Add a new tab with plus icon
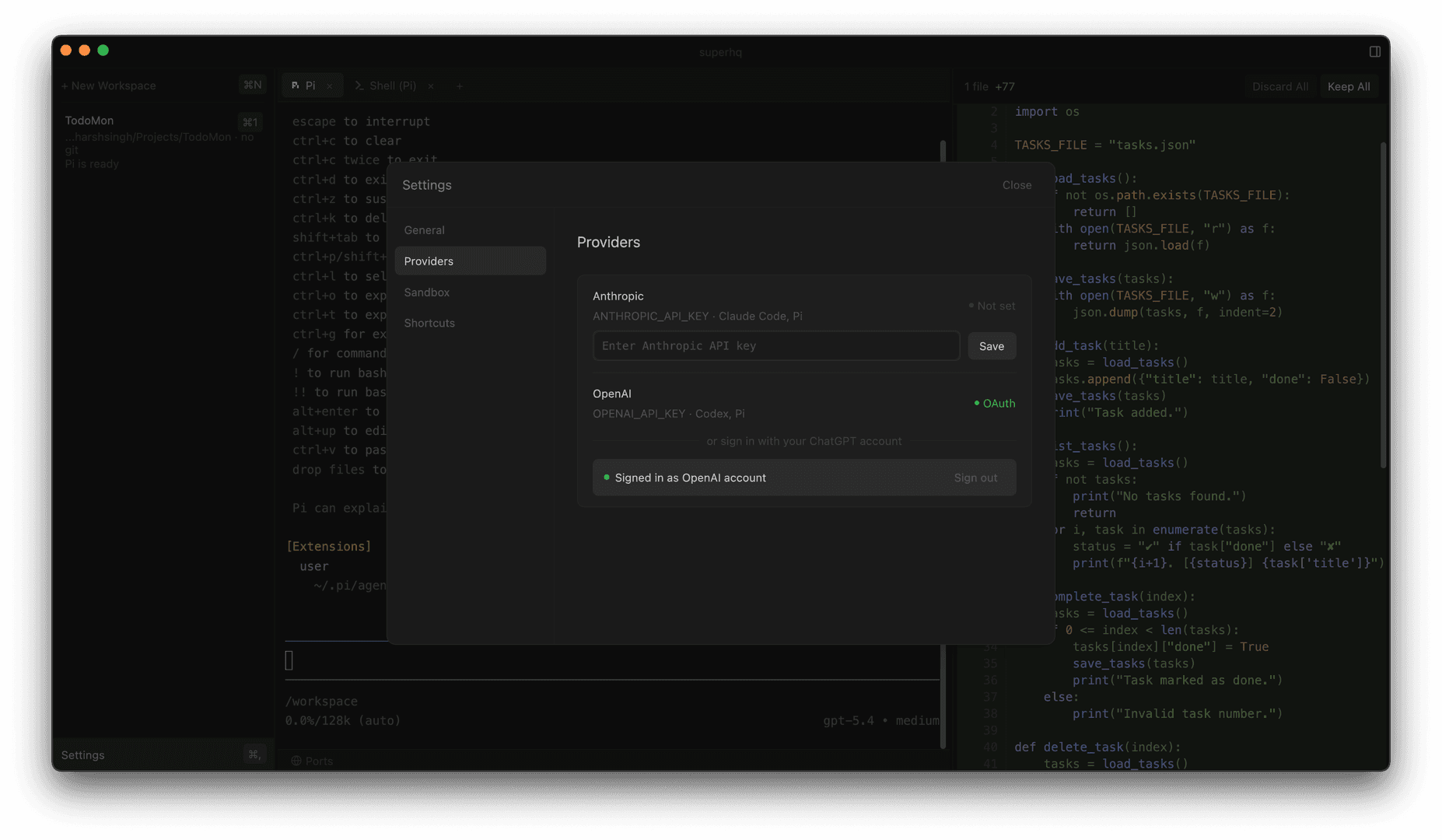1442x840 pixels. point(460,86)
